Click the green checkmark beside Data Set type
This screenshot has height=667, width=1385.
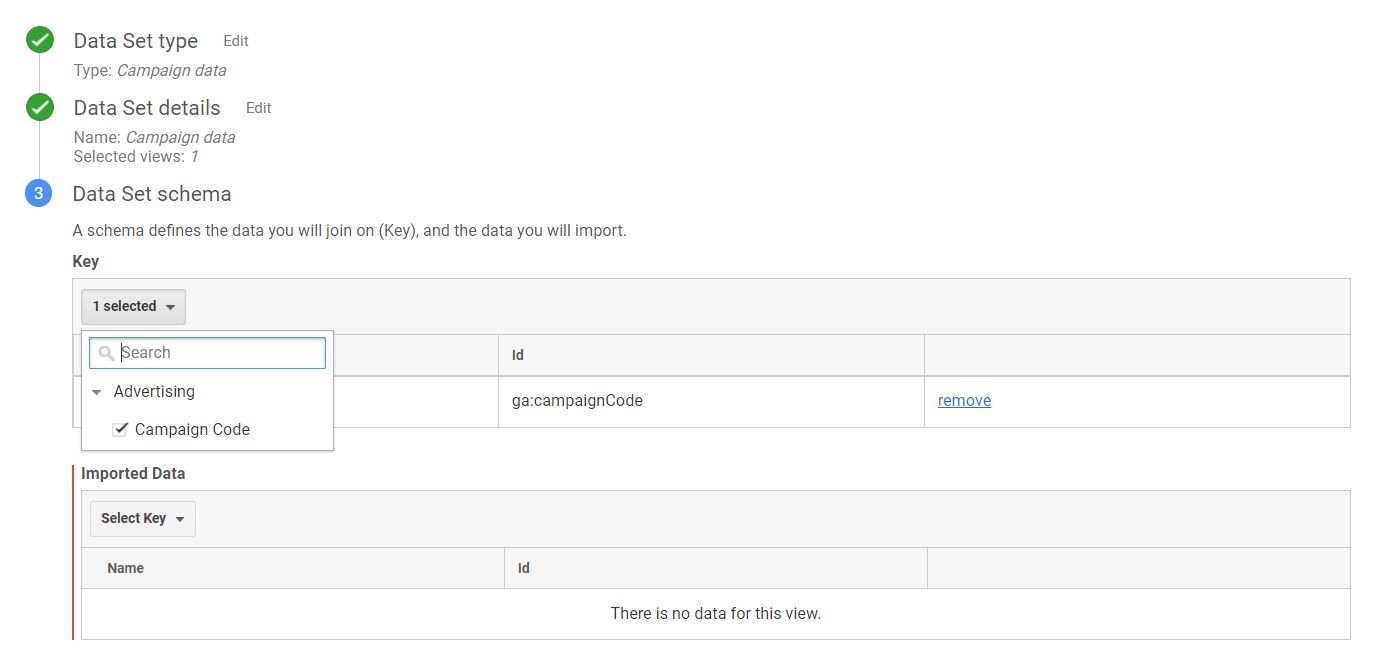(x=38, y=40)
